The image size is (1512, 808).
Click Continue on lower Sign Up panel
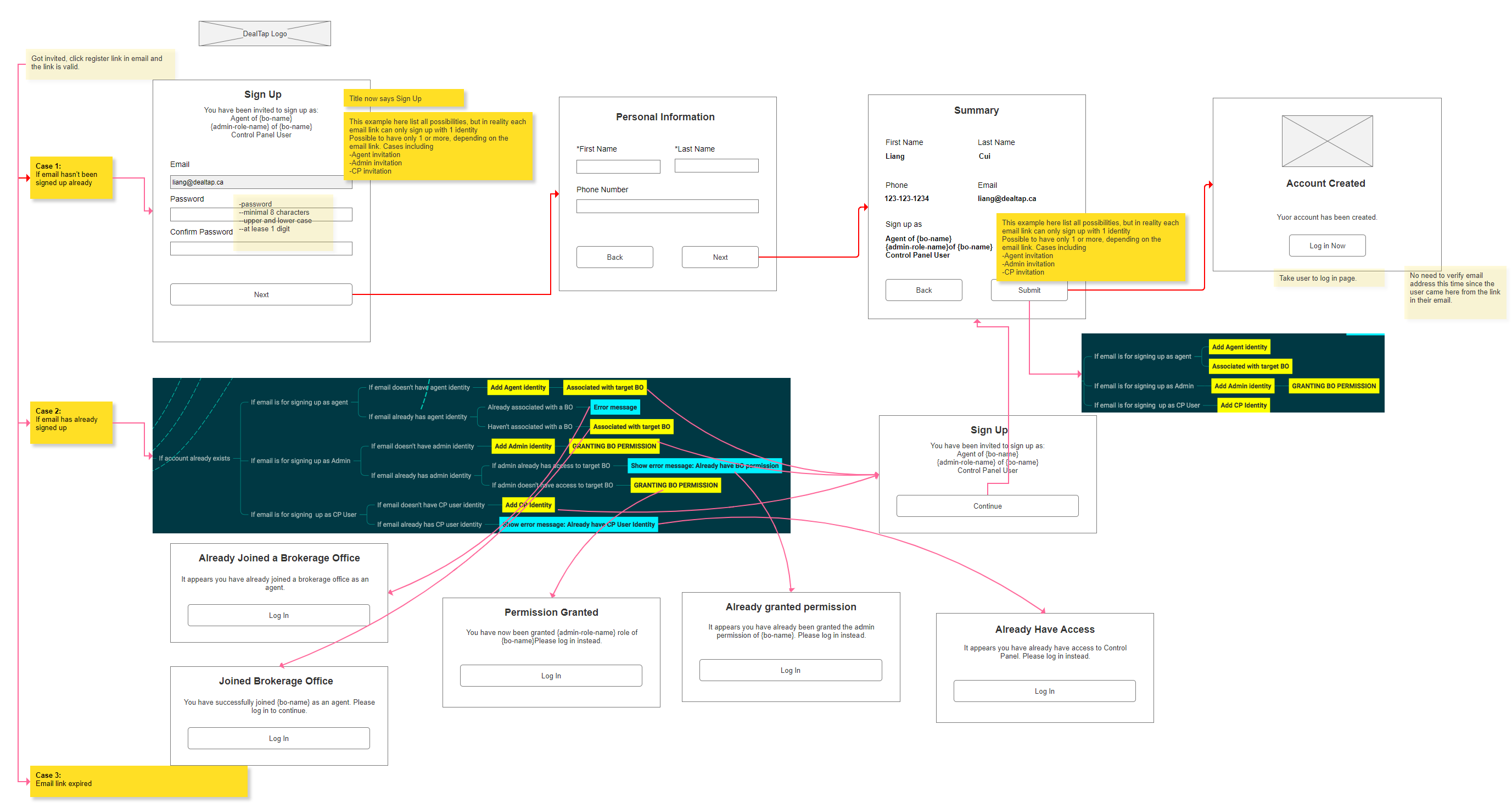tap(987, 505)
